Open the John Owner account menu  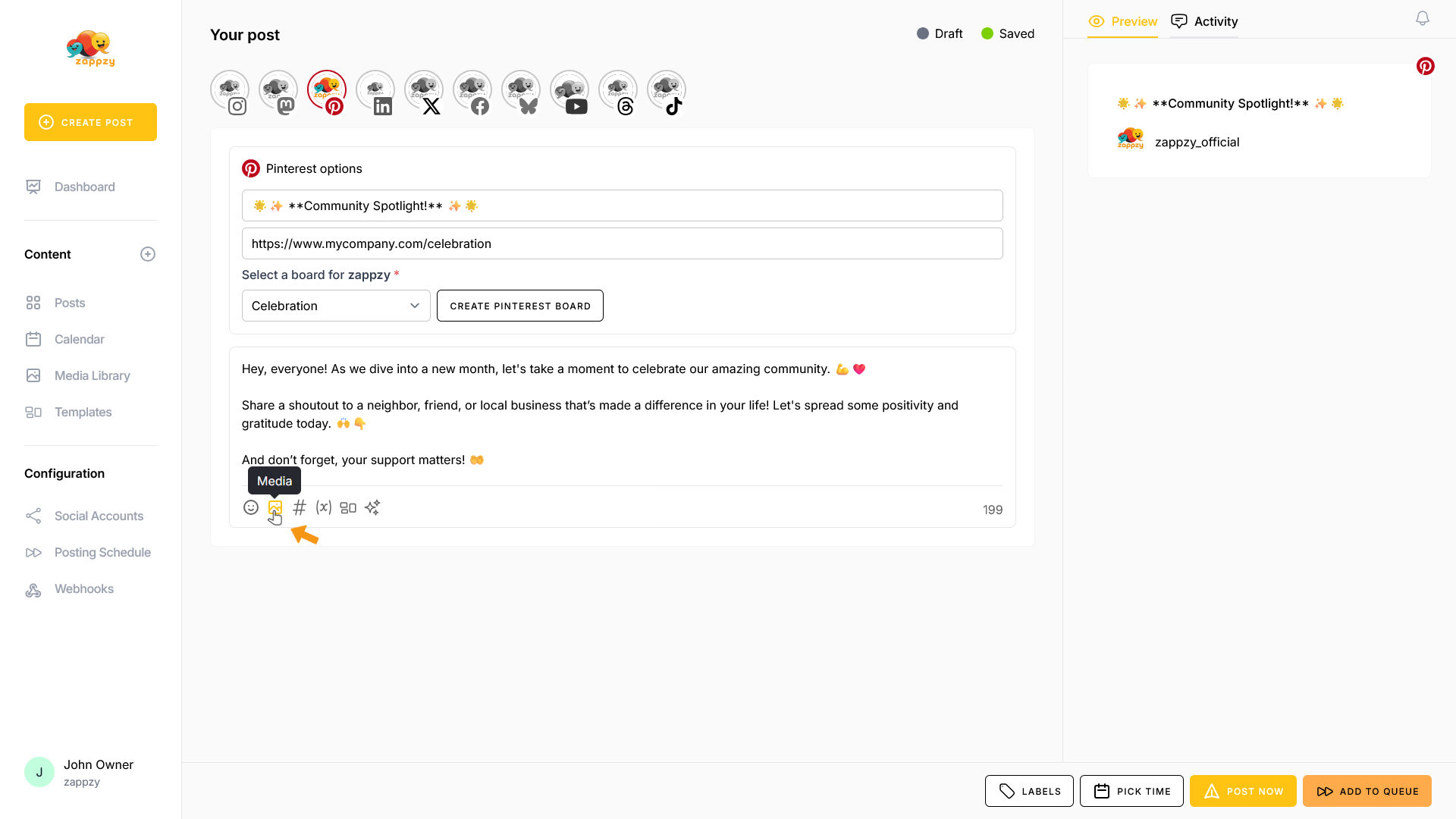pyautogui.click(x=80, y=772)
